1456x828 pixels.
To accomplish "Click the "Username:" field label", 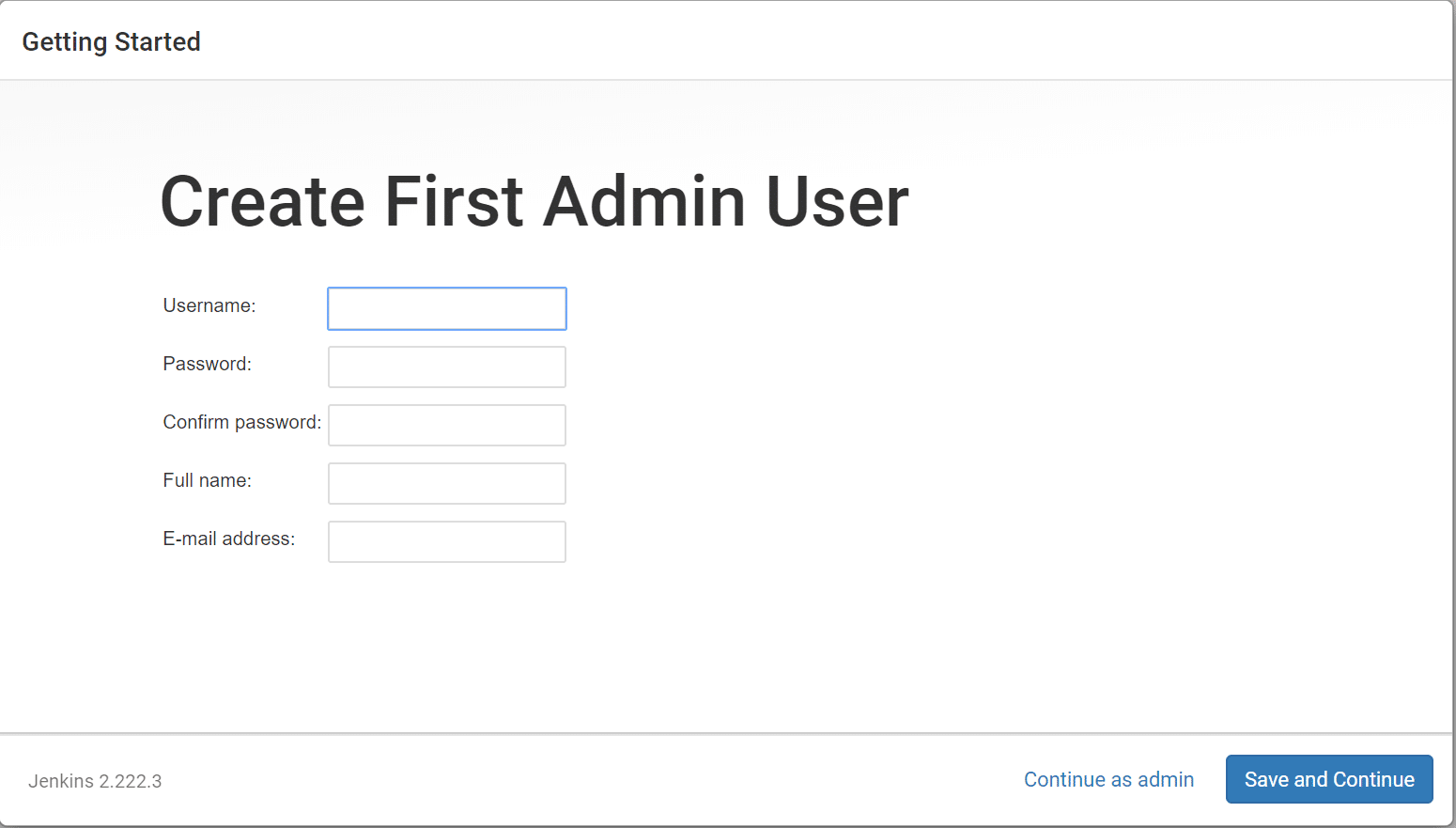I will 209,305.
